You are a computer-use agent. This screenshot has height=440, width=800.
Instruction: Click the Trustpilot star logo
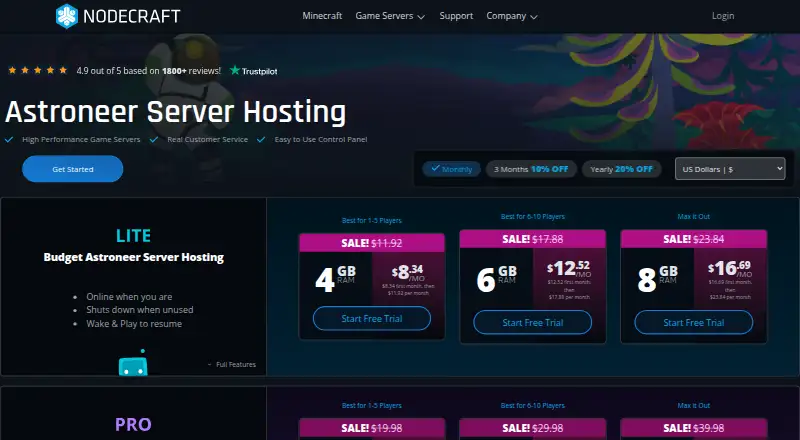tap(235, 70)
